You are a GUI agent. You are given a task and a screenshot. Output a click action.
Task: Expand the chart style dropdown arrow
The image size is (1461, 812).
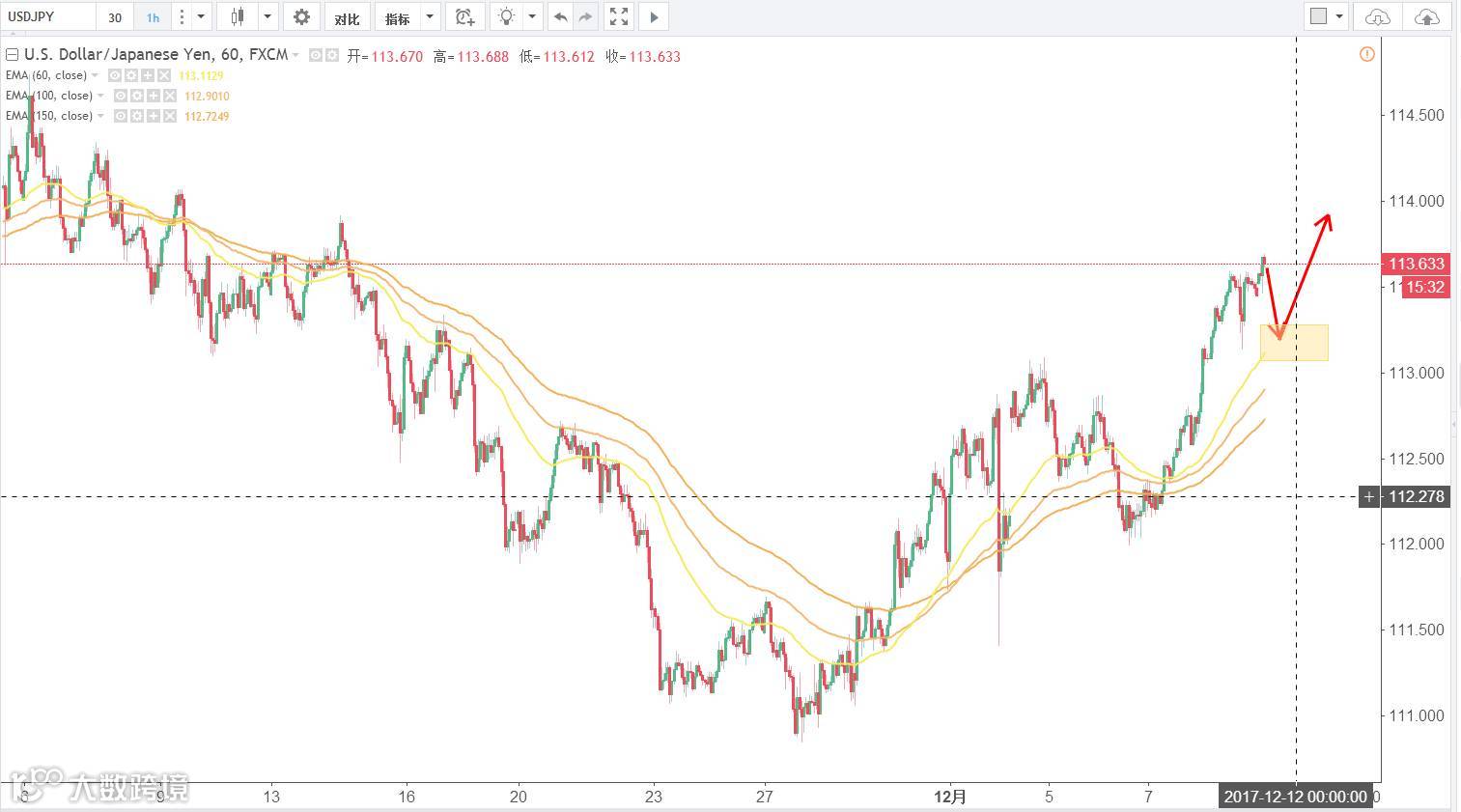click(267, 16)
